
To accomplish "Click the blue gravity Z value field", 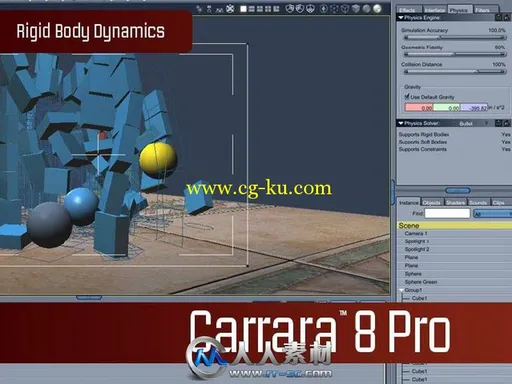I will click(x=474, y=107).
